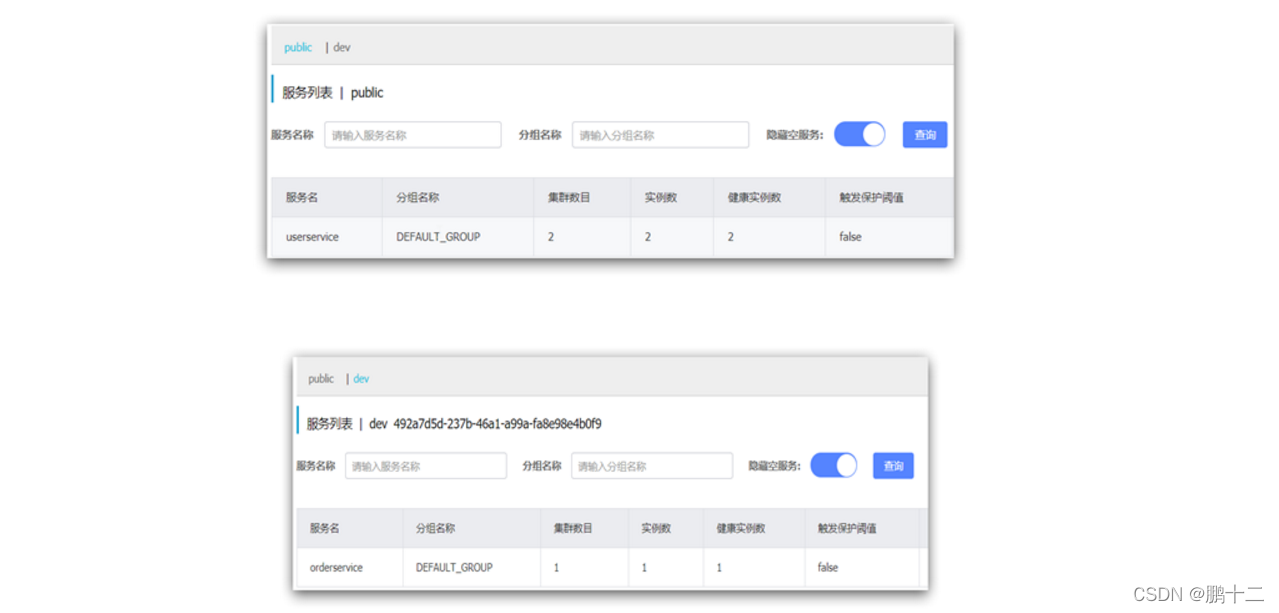1279x613 pixels.
Task: Focus the service name input in the dev panel
Action: (426, 466)
